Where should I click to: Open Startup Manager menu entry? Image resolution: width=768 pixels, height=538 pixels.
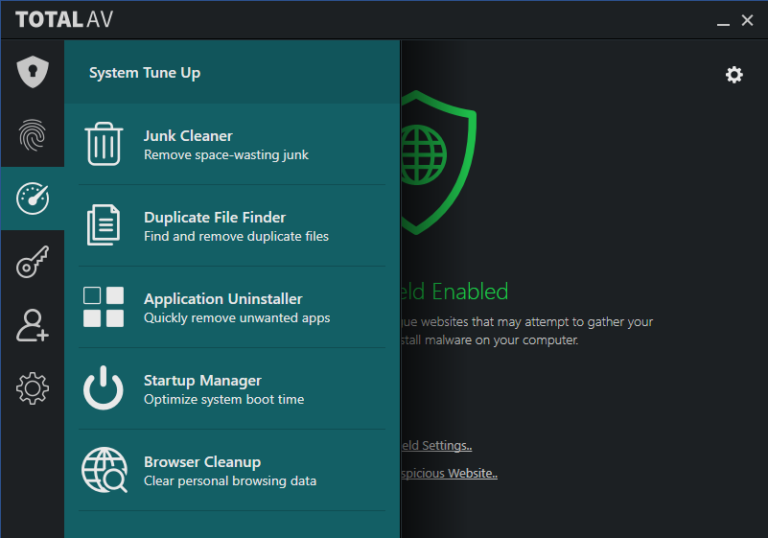[232, 389]
